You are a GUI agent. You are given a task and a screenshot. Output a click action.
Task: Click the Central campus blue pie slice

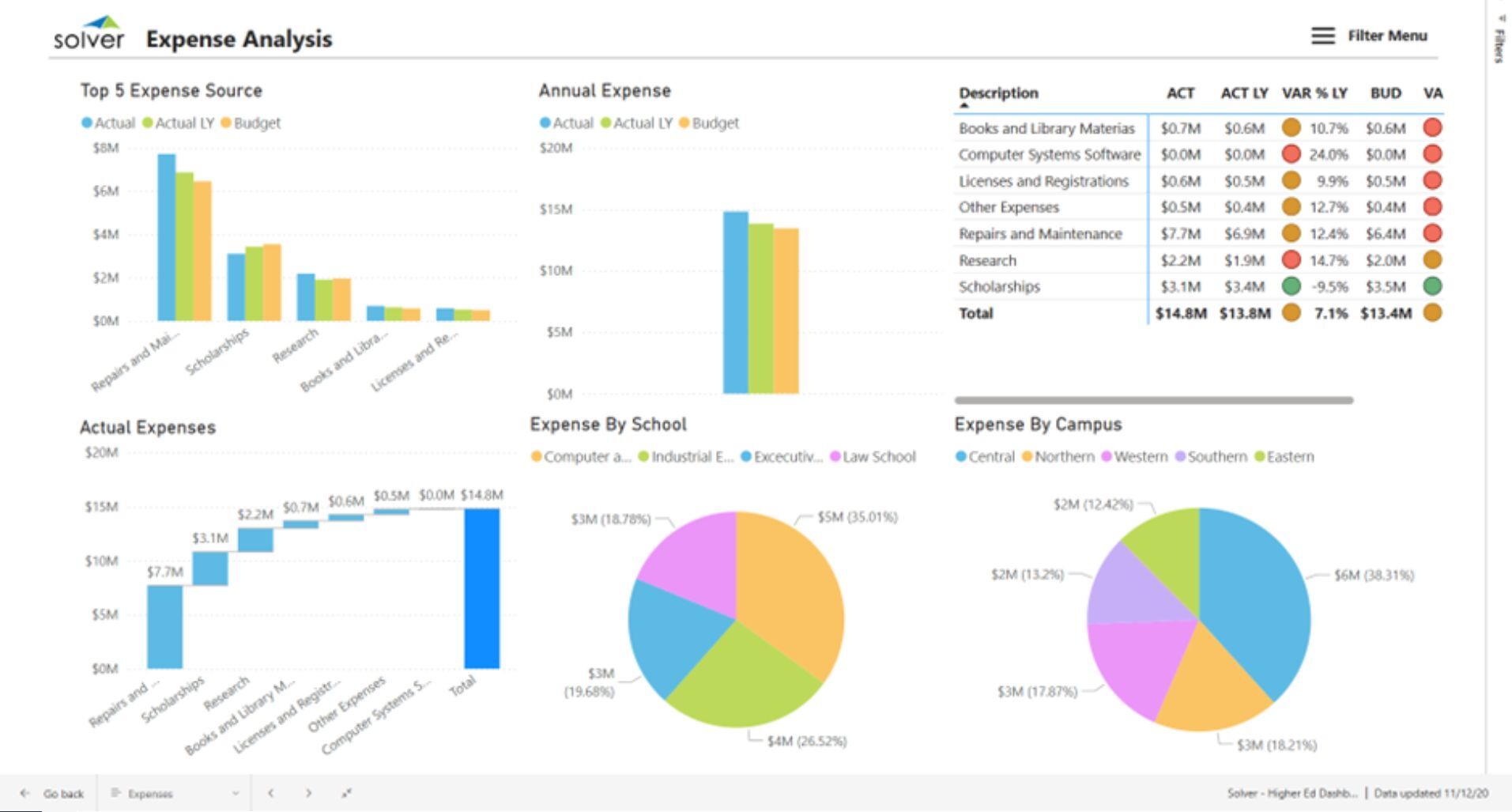coord(1257,601)
